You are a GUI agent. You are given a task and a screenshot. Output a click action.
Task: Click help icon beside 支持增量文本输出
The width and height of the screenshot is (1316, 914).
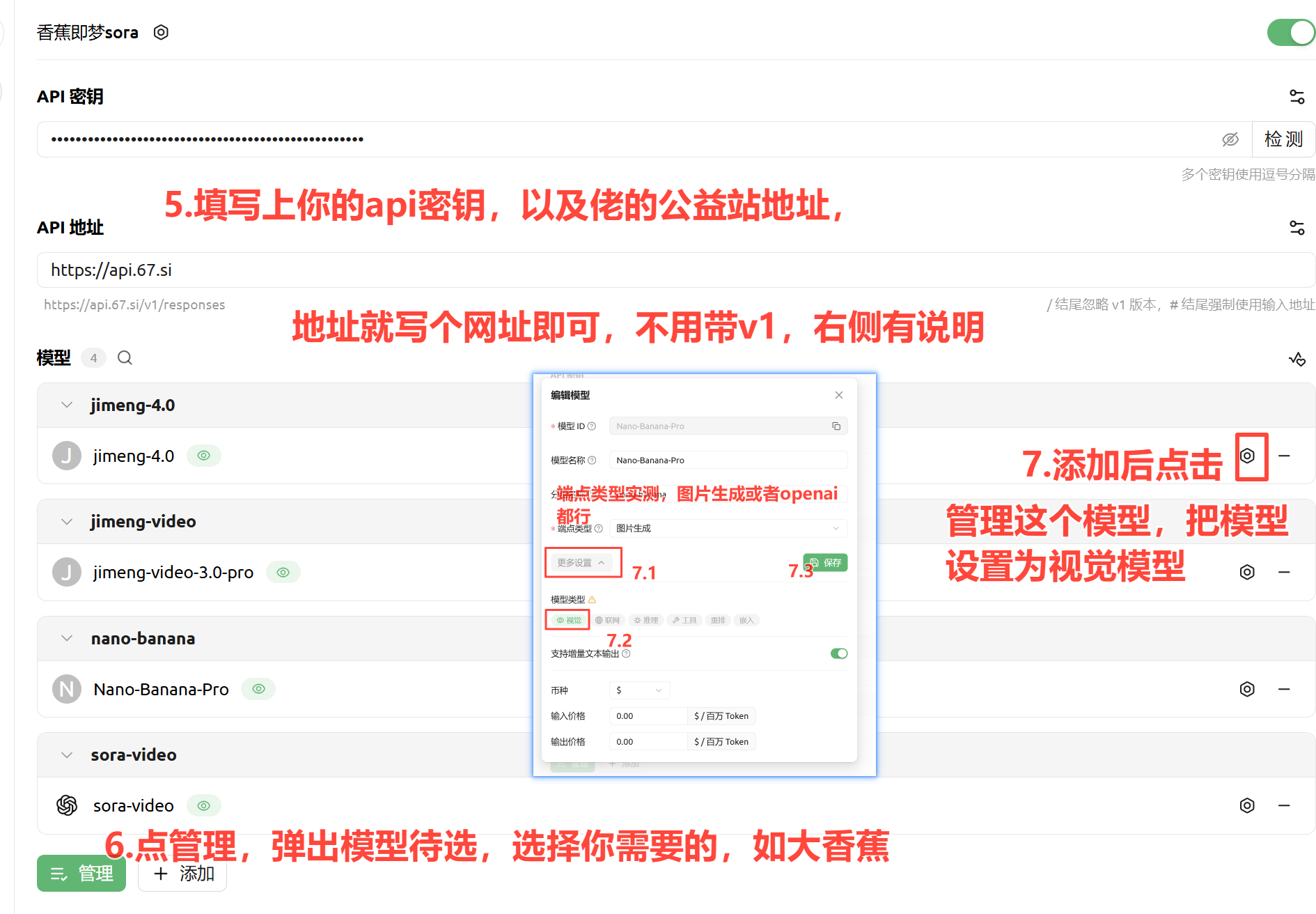tap(626, 654)
